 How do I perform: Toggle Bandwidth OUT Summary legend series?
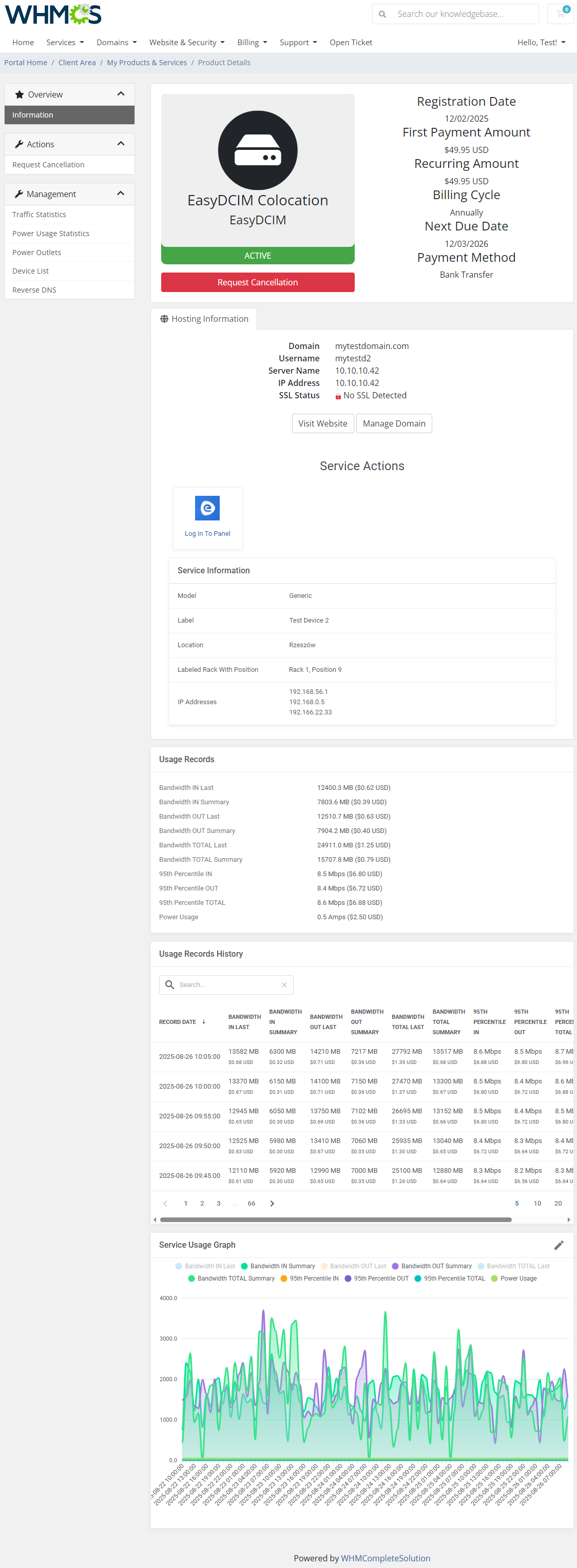coord(432,1266)
